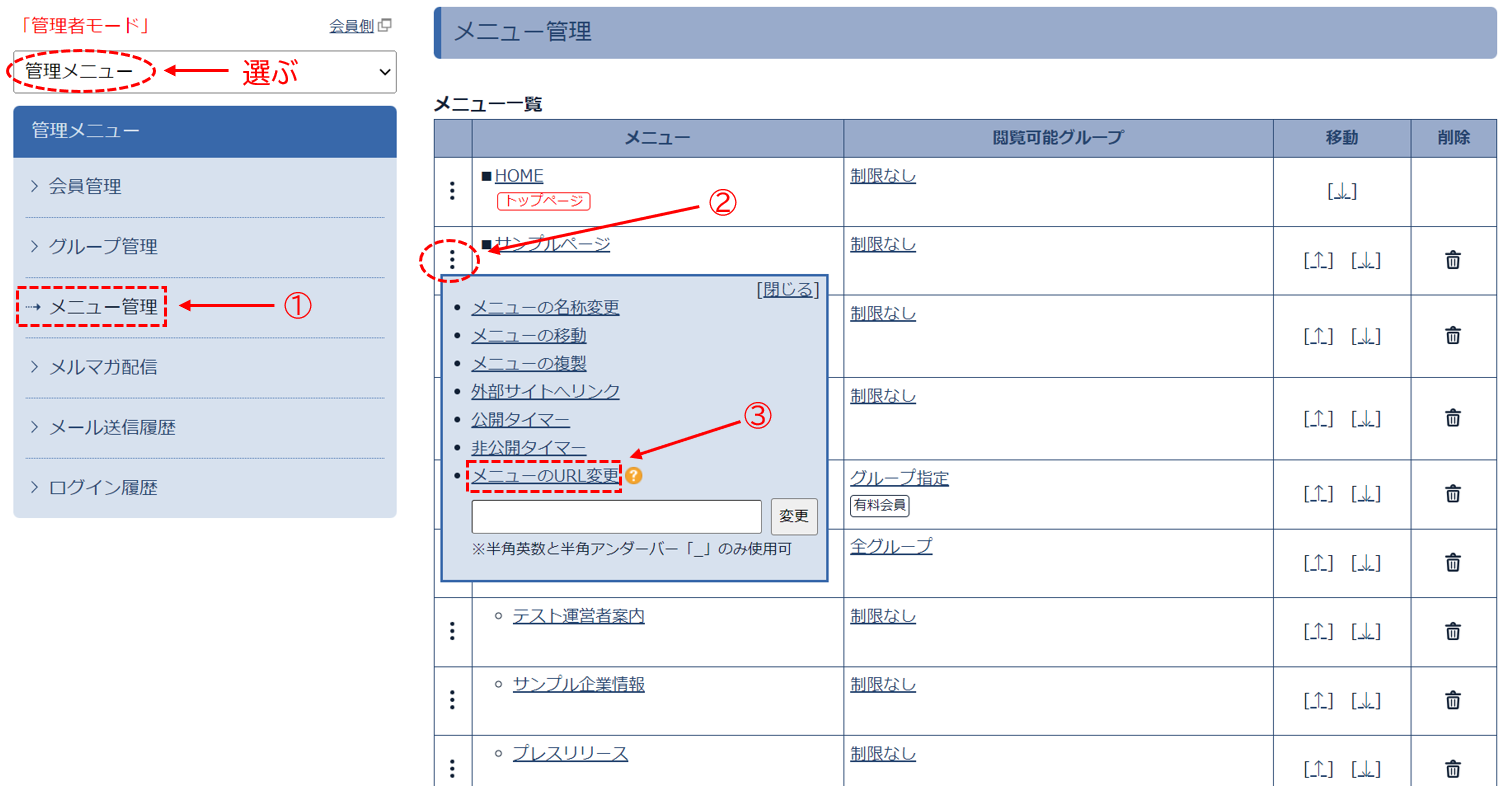Click the 全グループ link
Screen dimensions: 1505x795
point(891,546)
